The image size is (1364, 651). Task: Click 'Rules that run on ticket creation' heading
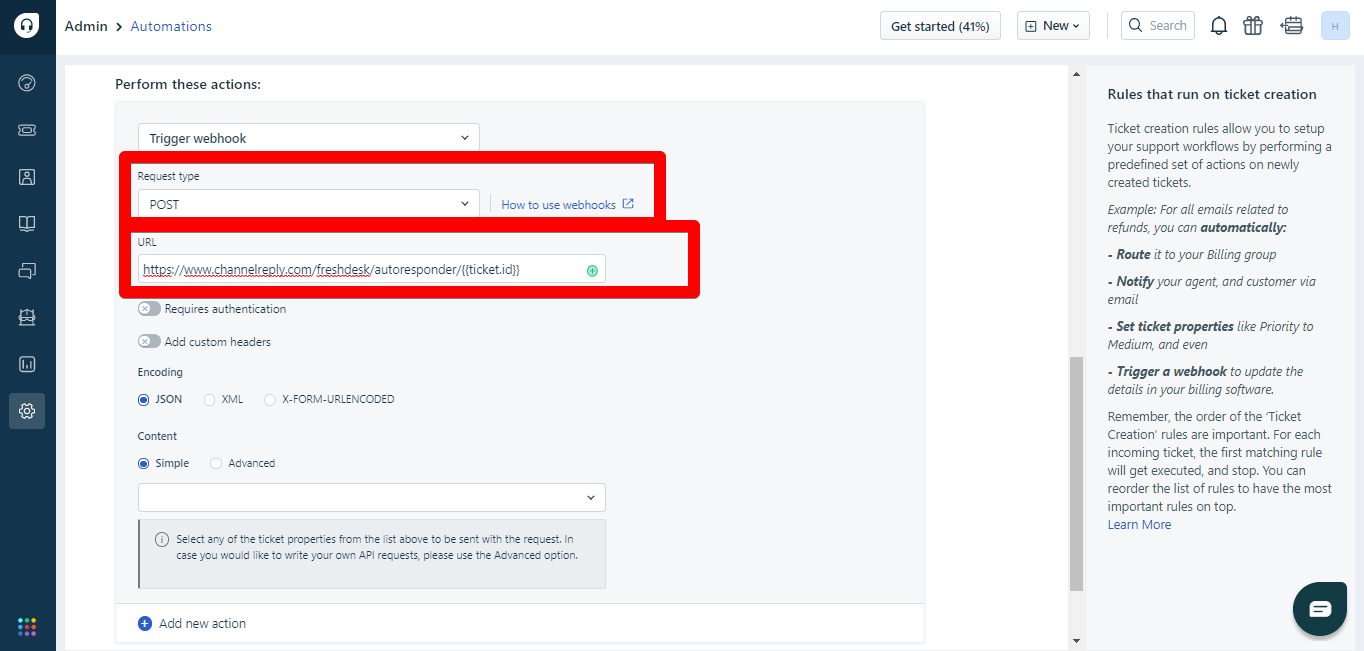click(x=1212, y=94)
